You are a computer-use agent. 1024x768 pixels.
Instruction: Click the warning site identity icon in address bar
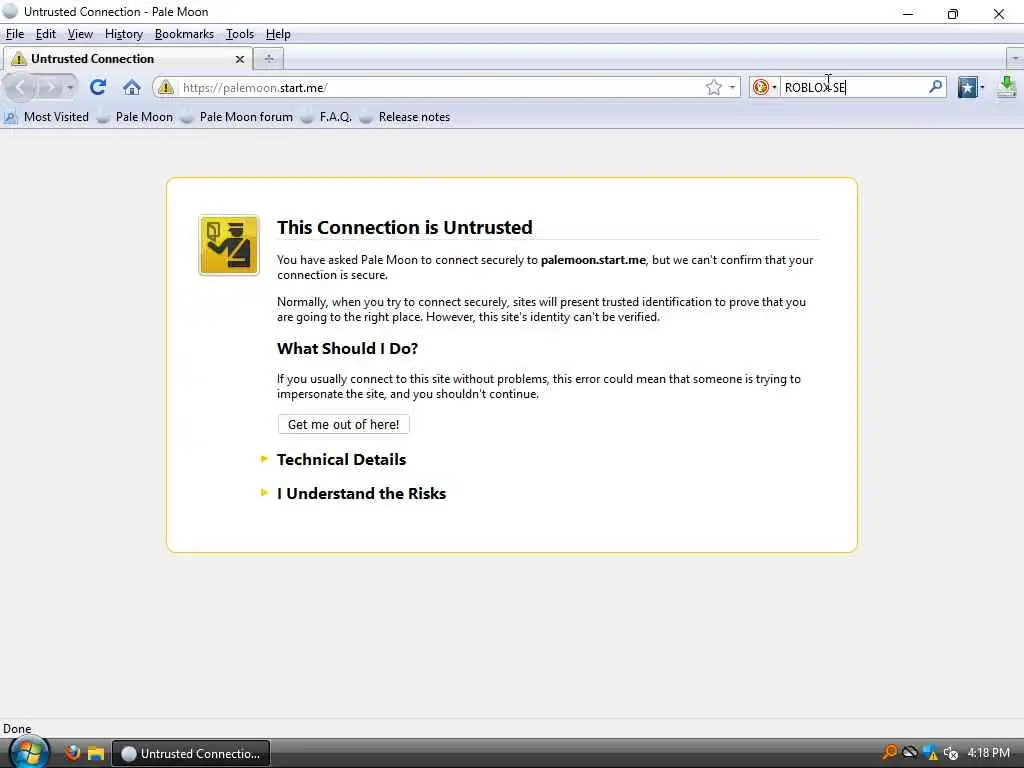(x=166, y=87)
